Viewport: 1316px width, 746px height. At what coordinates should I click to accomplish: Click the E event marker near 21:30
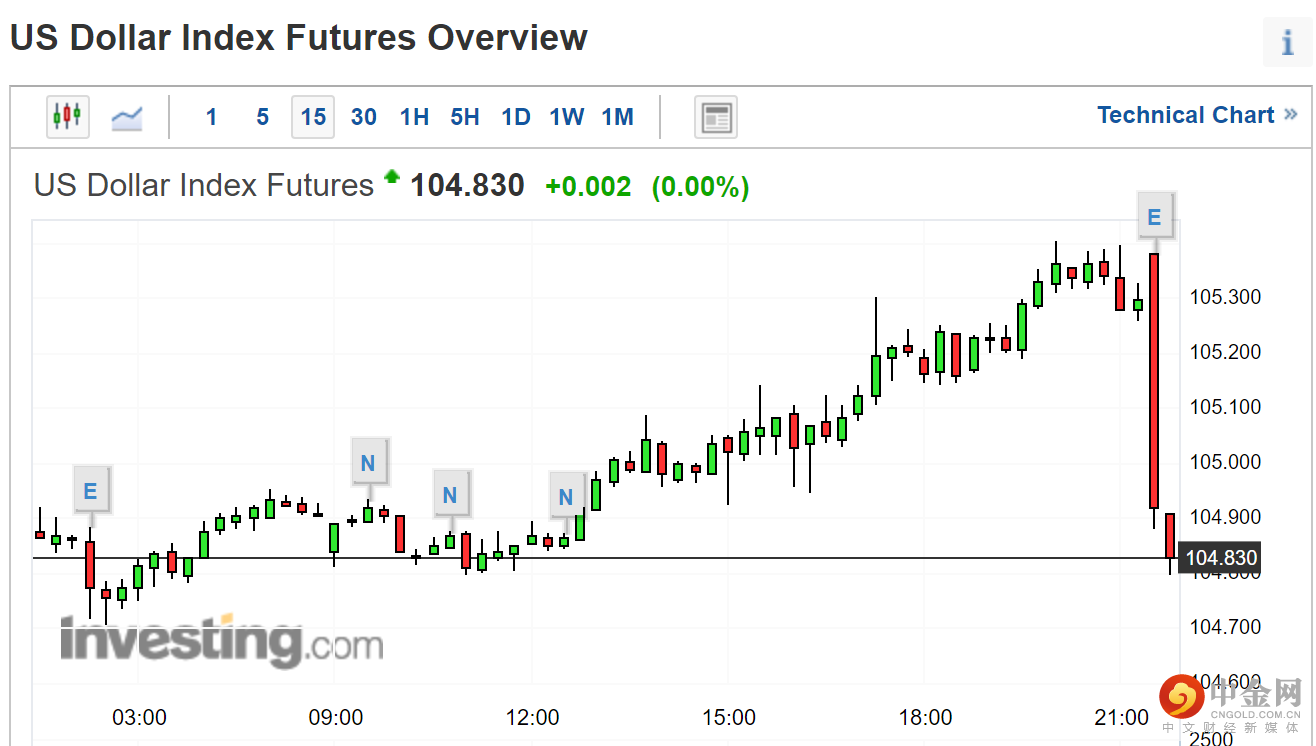(x=1154, y=217)
